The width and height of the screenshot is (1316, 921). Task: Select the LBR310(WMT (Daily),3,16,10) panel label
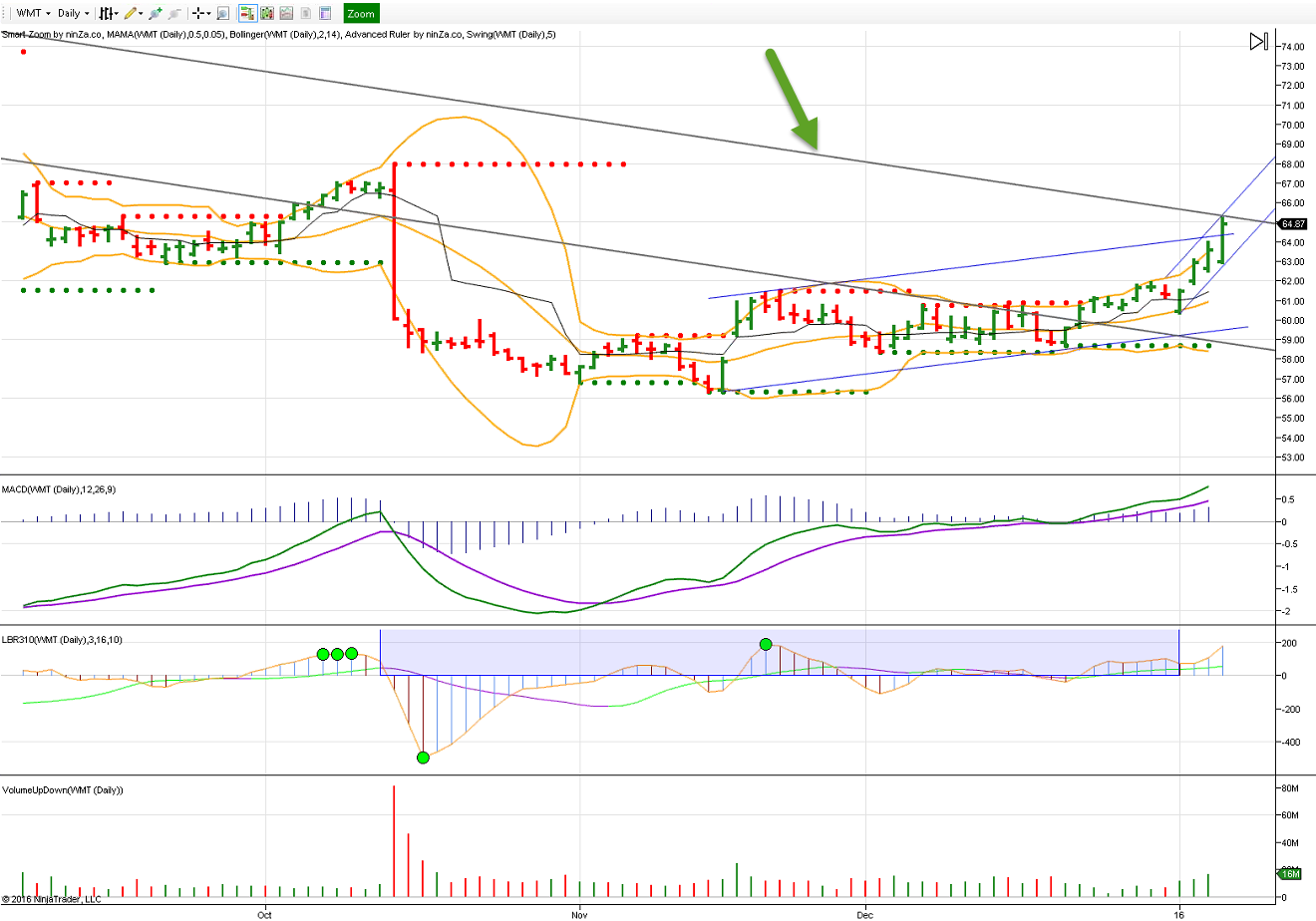click(62, 640)
